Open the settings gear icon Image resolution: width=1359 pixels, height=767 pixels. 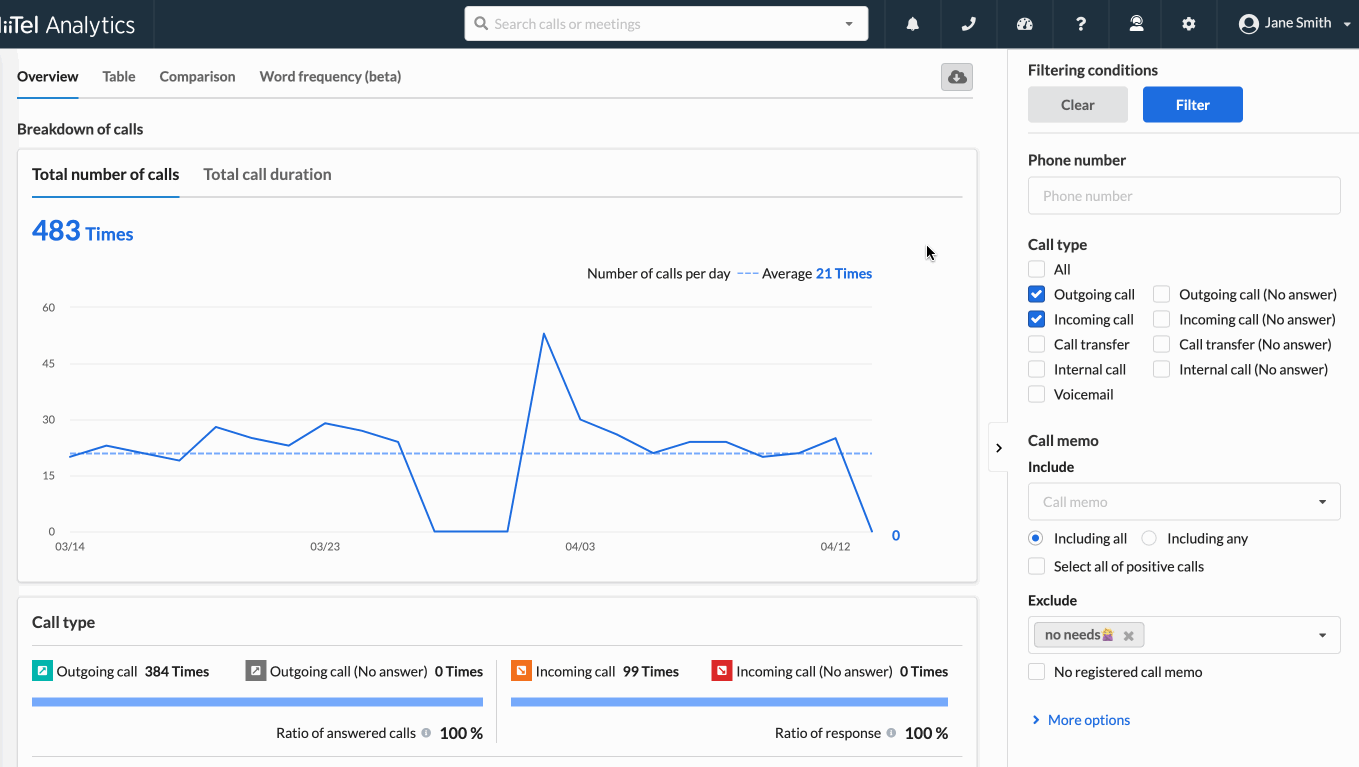click(x=1189, y=24)
